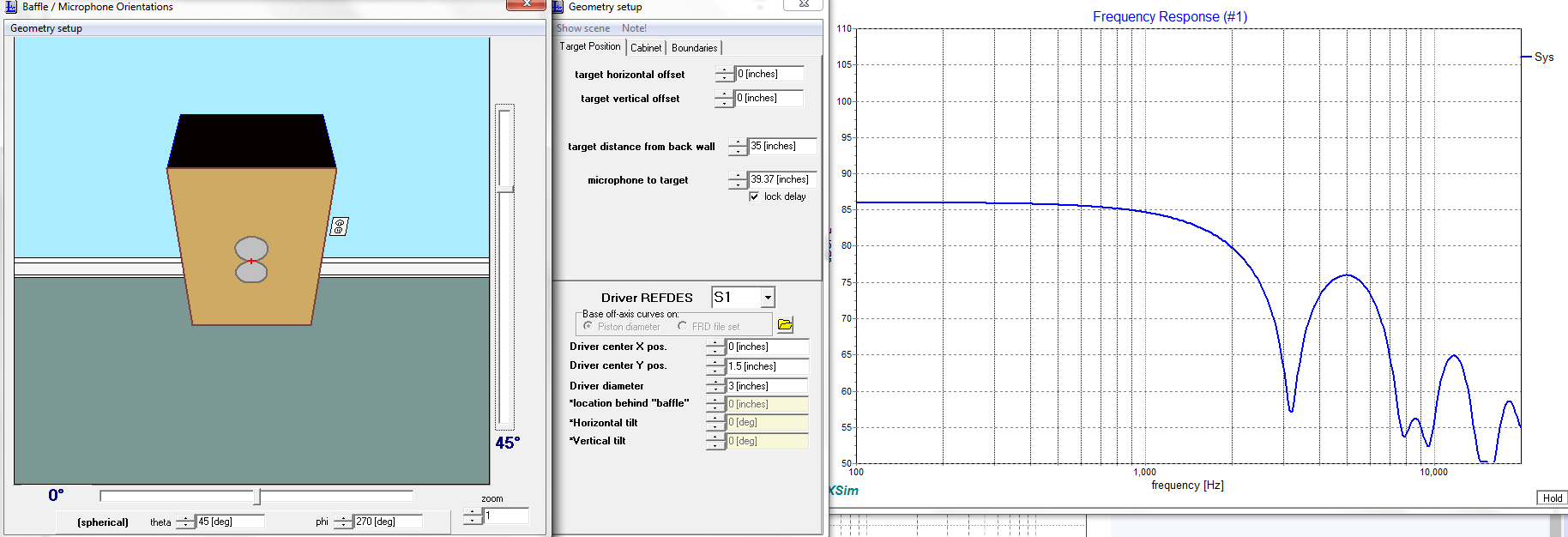Select the Piston diameter radio button
Viewport: 1568px width, 537px height.
coord(588,326)
